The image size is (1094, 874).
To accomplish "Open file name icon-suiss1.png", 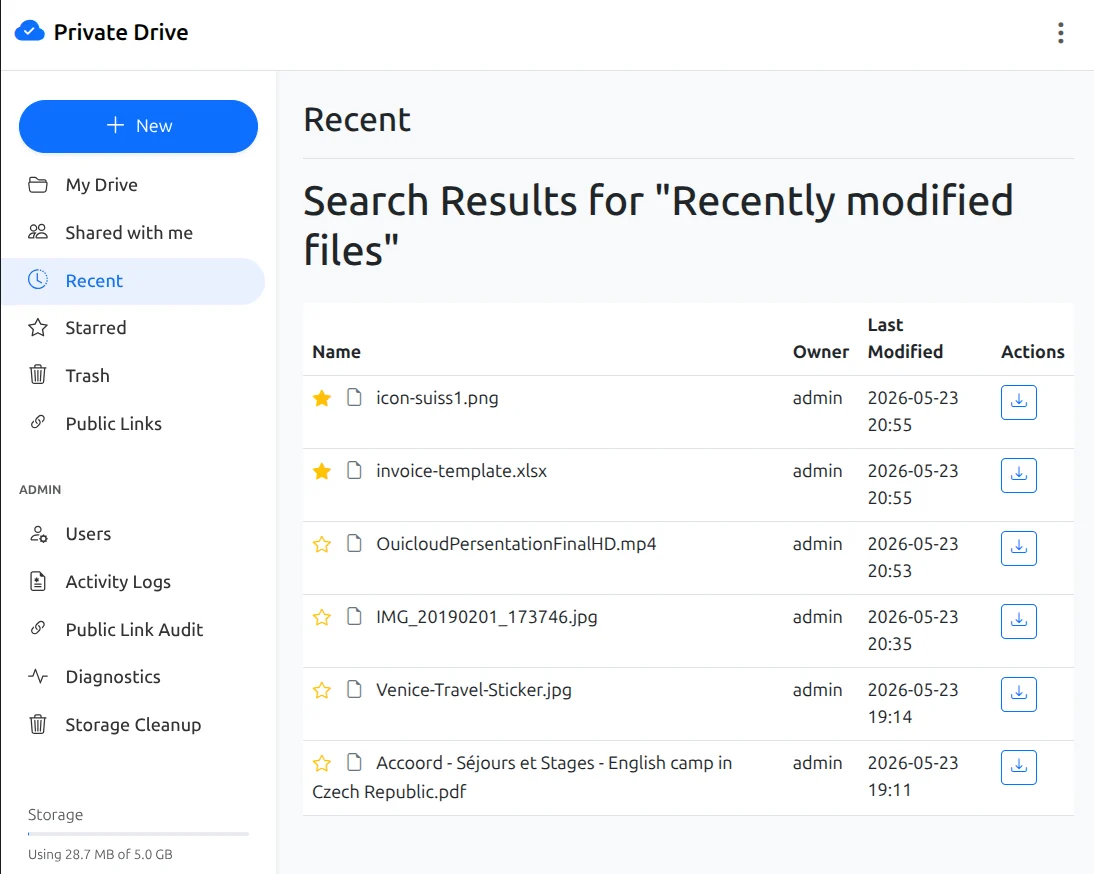I will pyautogui.click(x=437, y=398).
